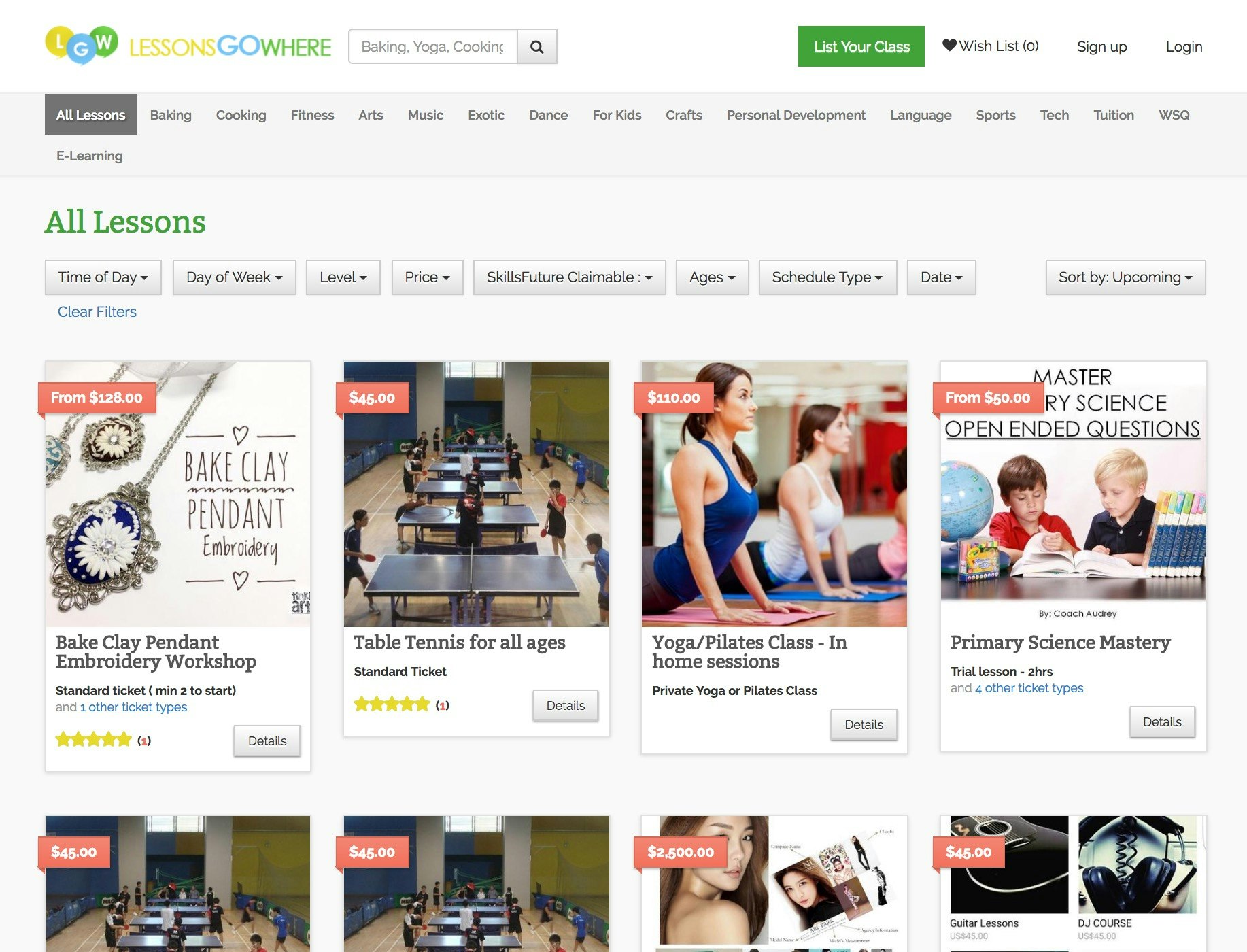Viewport: 1247px width, 952px height.
Task: Select the Fitness category tab
Action: click(x=312, y=115)
